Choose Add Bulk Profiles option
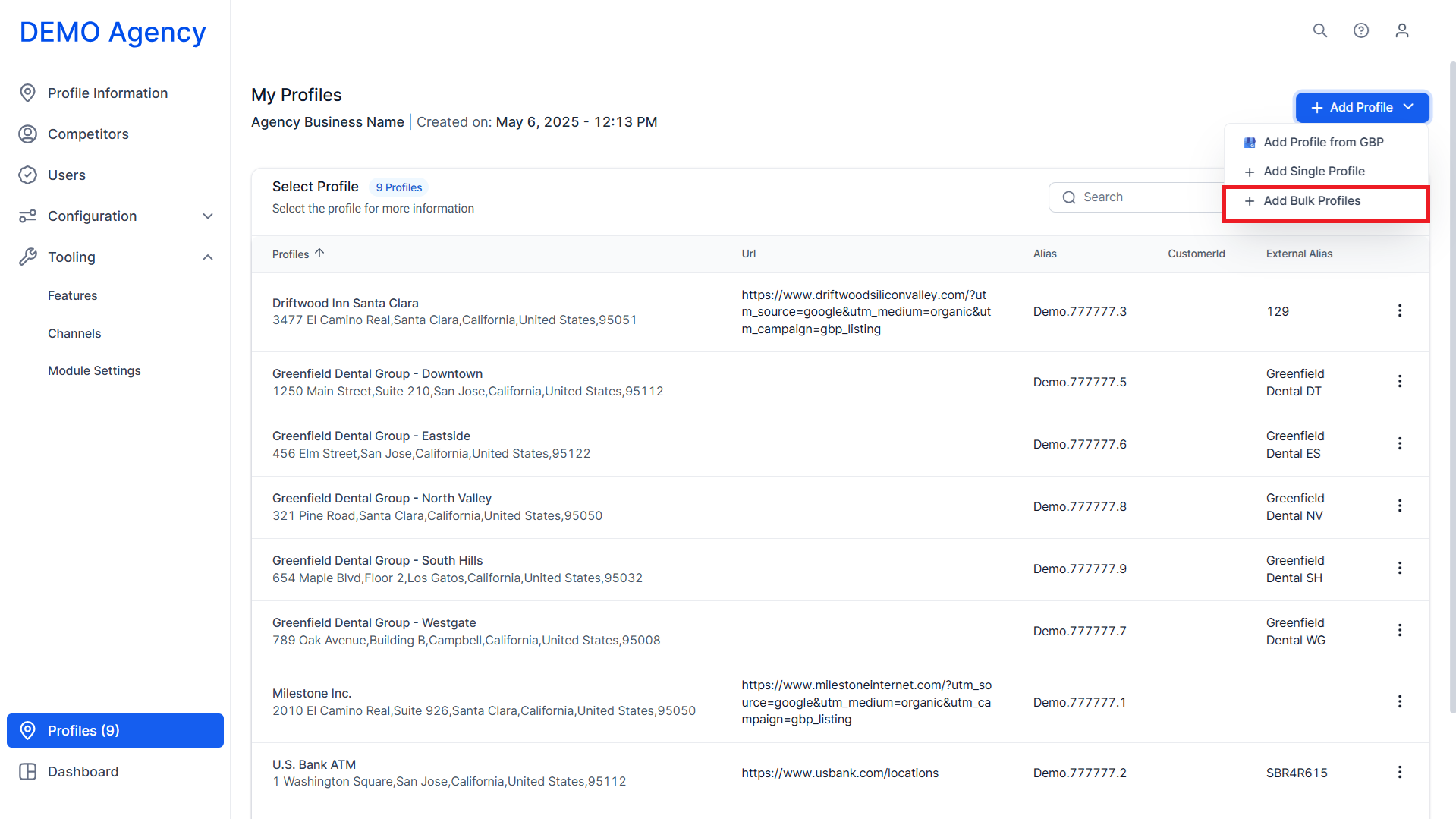 click(x=1326, y=203)
